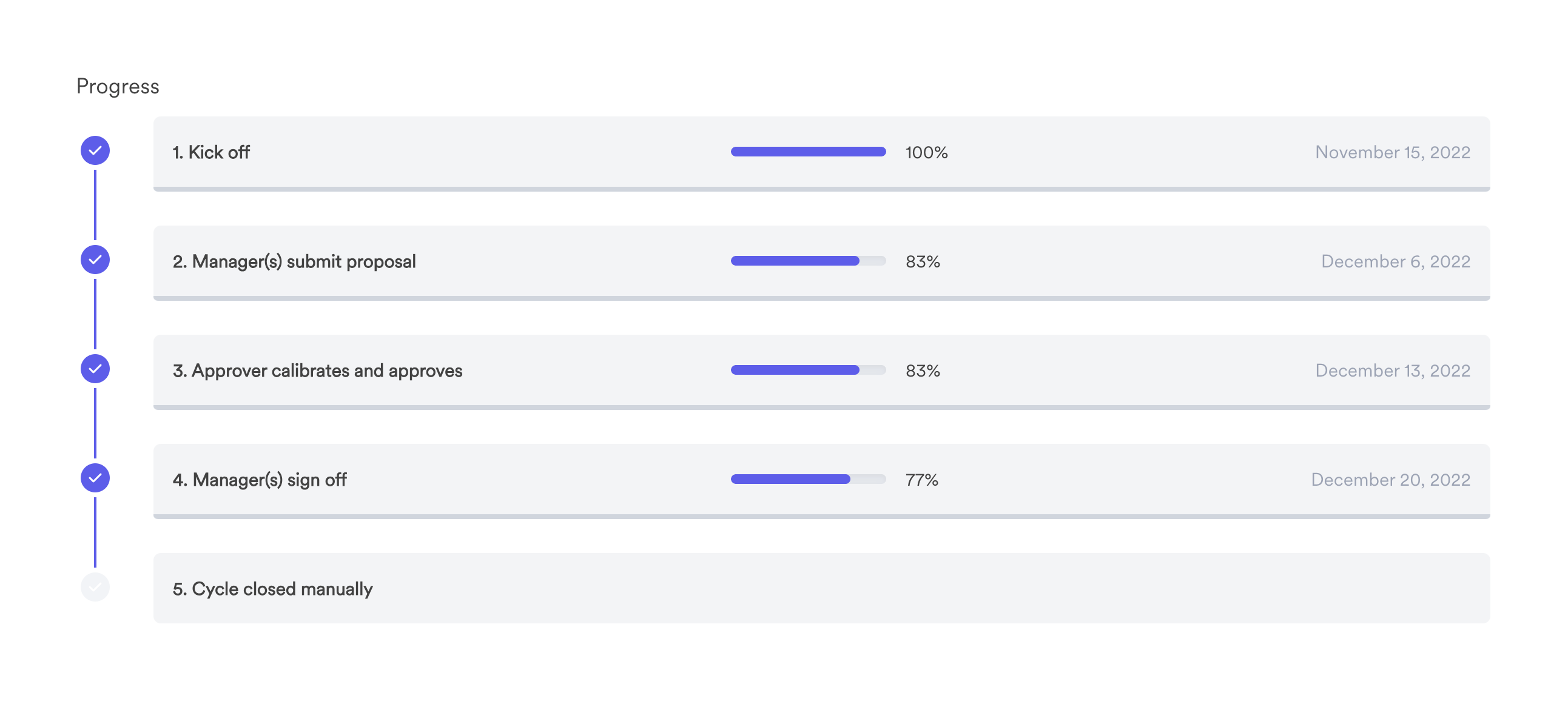1568x701 pixels.
Task: Click the December 20, 2022 date
Action: 1390,480
